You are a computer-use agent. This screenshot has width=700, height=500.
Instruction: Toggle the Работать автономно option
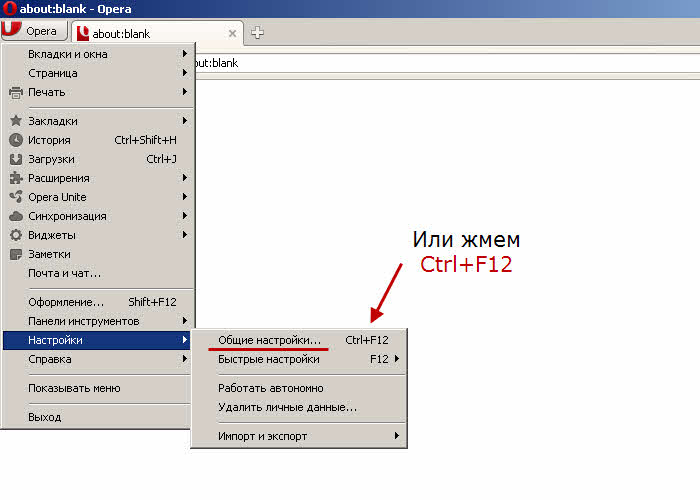click(x=271, y=388)
